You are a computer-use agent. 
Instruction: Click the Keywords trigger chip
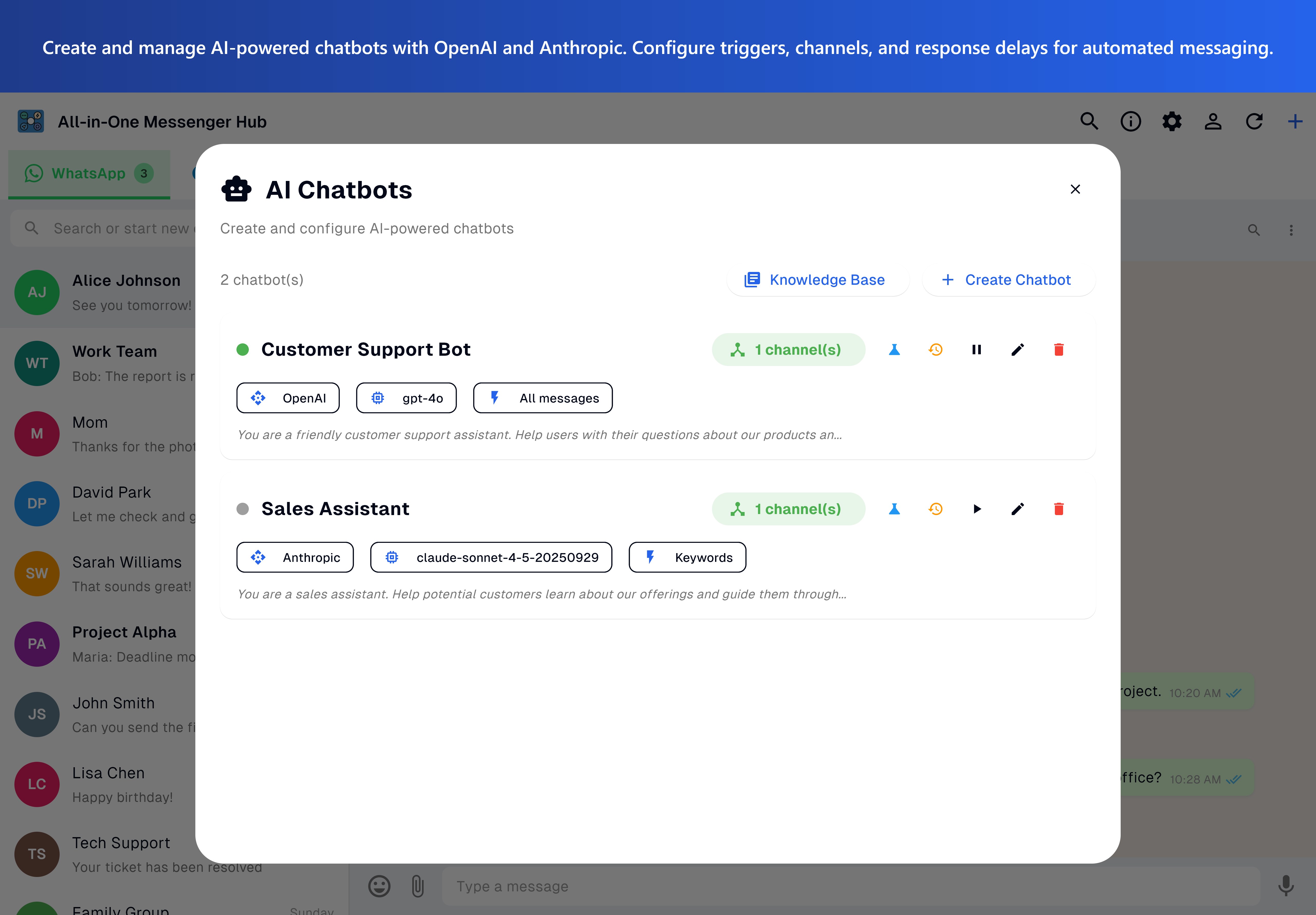687,557
